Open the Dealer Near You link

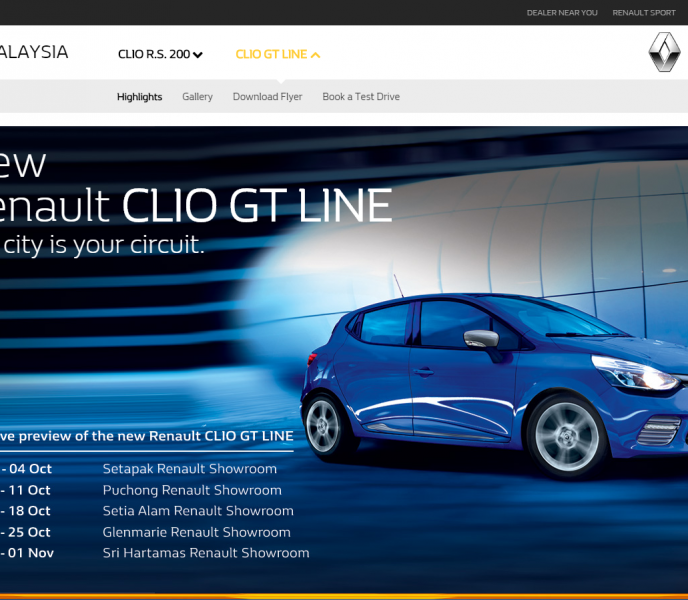(x=562, y=13)
